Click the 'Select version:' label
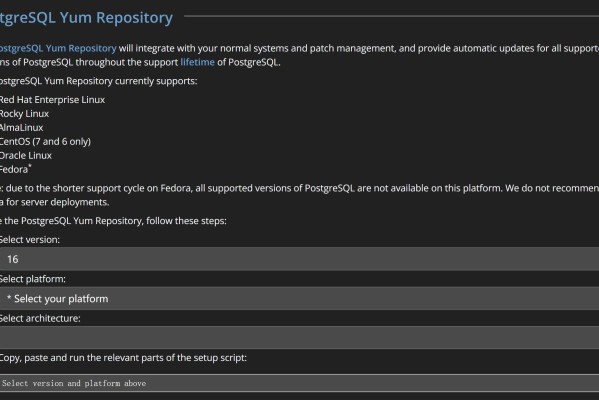This screenshot has height=400, width=599. pyautogui.click(x=30, y=240)
